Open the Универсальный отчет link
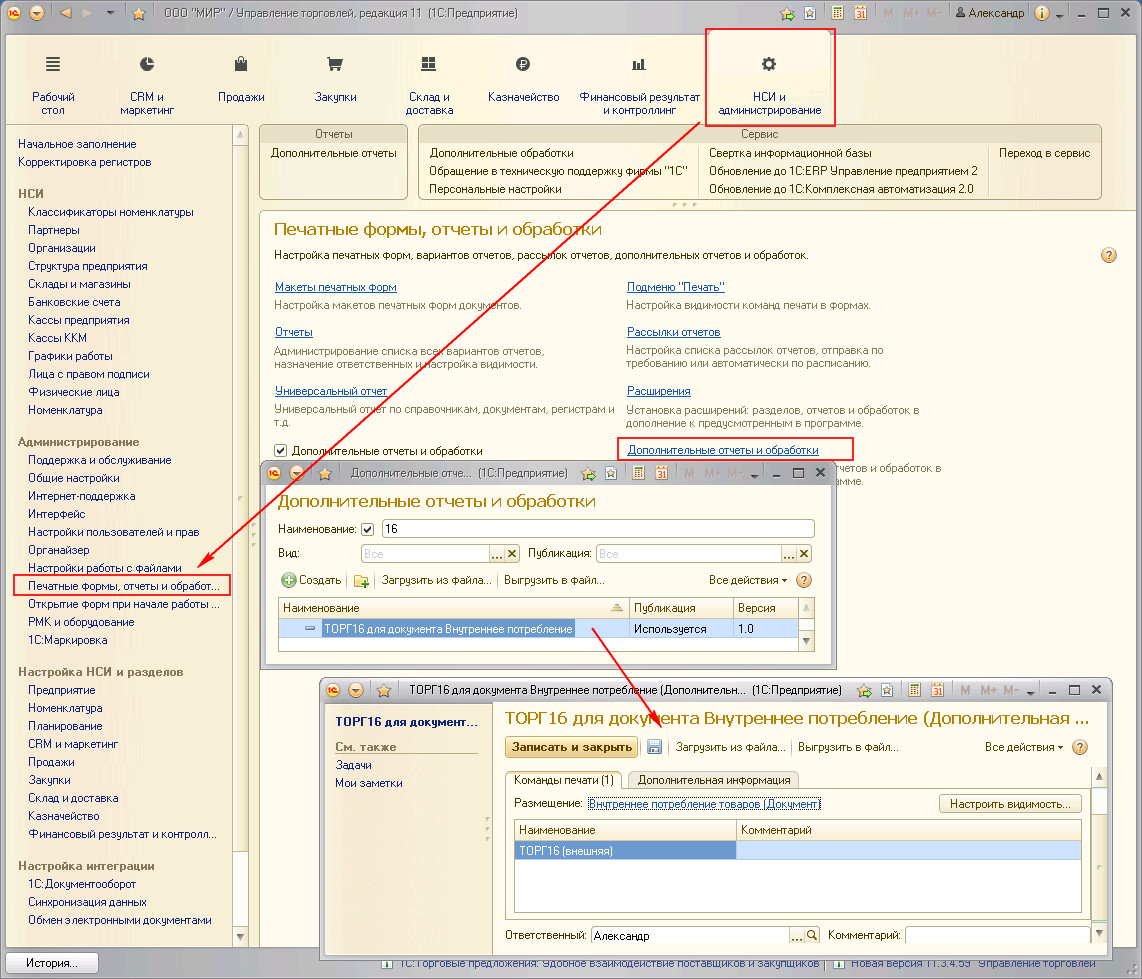The height and width of the screenshot is (979, 1142). pos(331,391)
